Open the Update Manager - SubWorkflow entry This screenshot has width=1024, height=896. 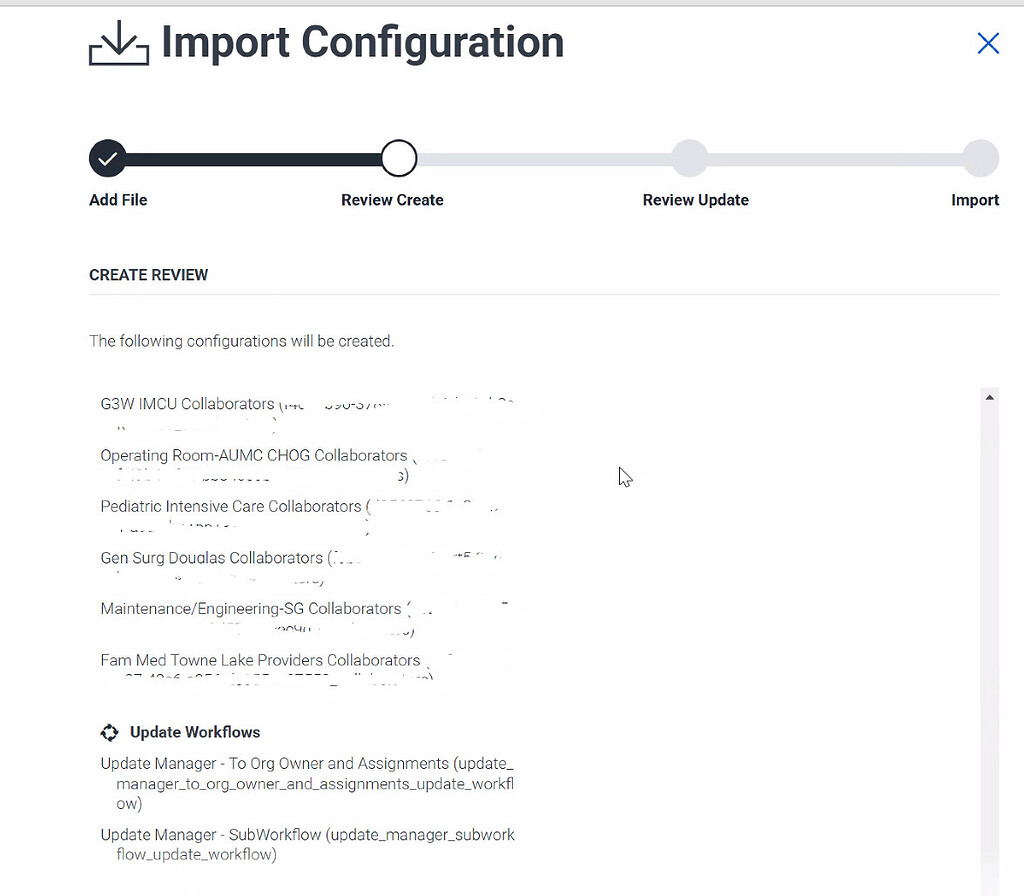click(307, 844)
